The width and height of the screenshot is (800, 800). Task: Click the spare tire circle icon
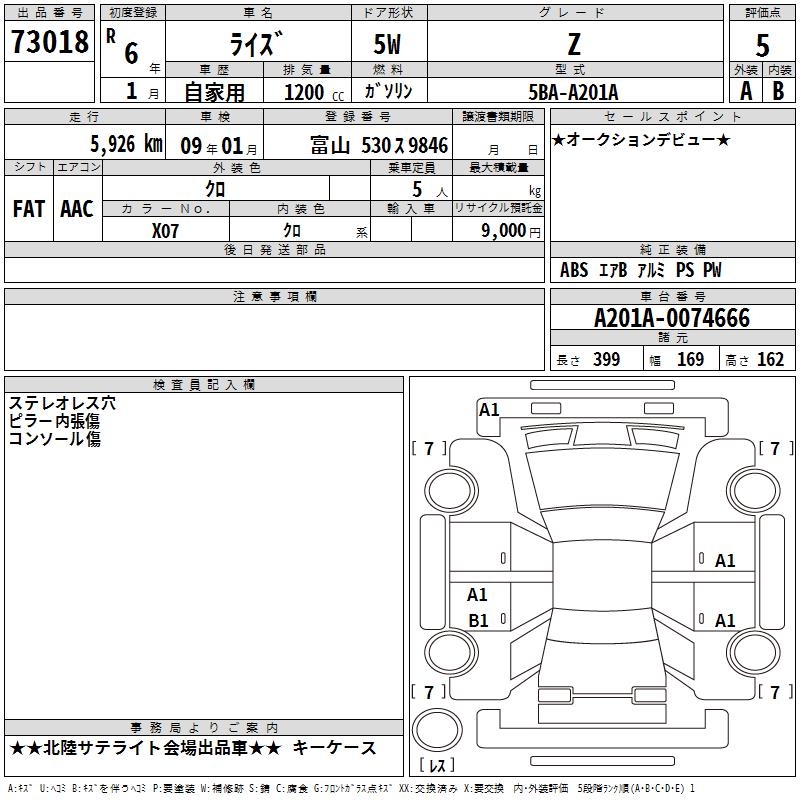[437, 729]
